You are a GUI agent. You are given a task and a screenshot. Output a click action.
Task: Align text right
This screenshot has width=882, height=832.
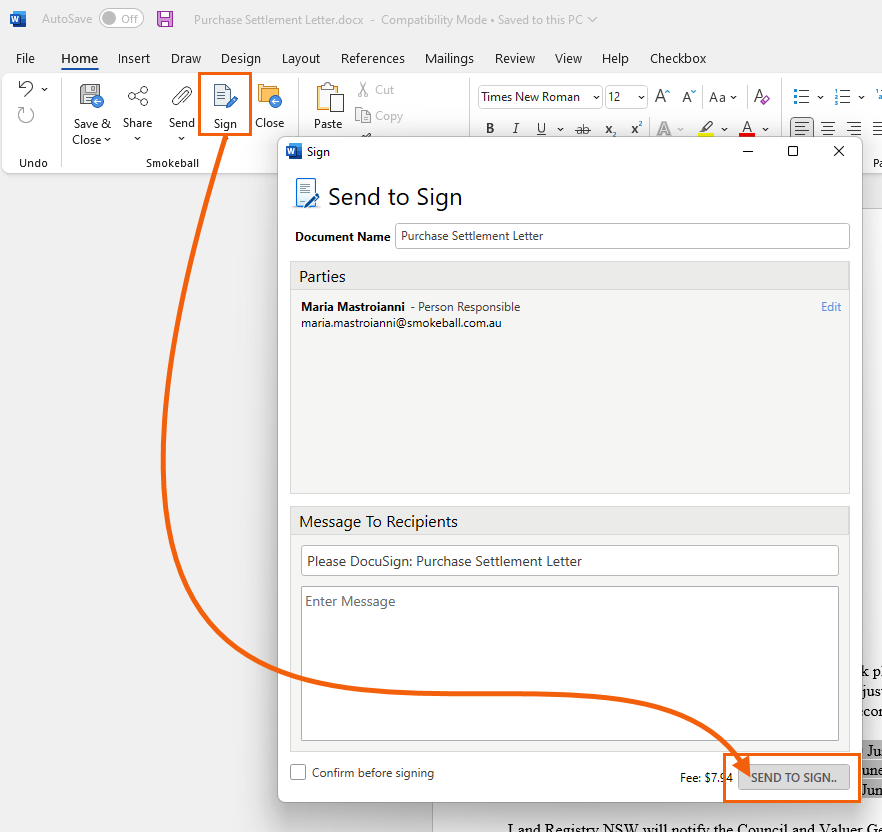[x=854, y=129]
